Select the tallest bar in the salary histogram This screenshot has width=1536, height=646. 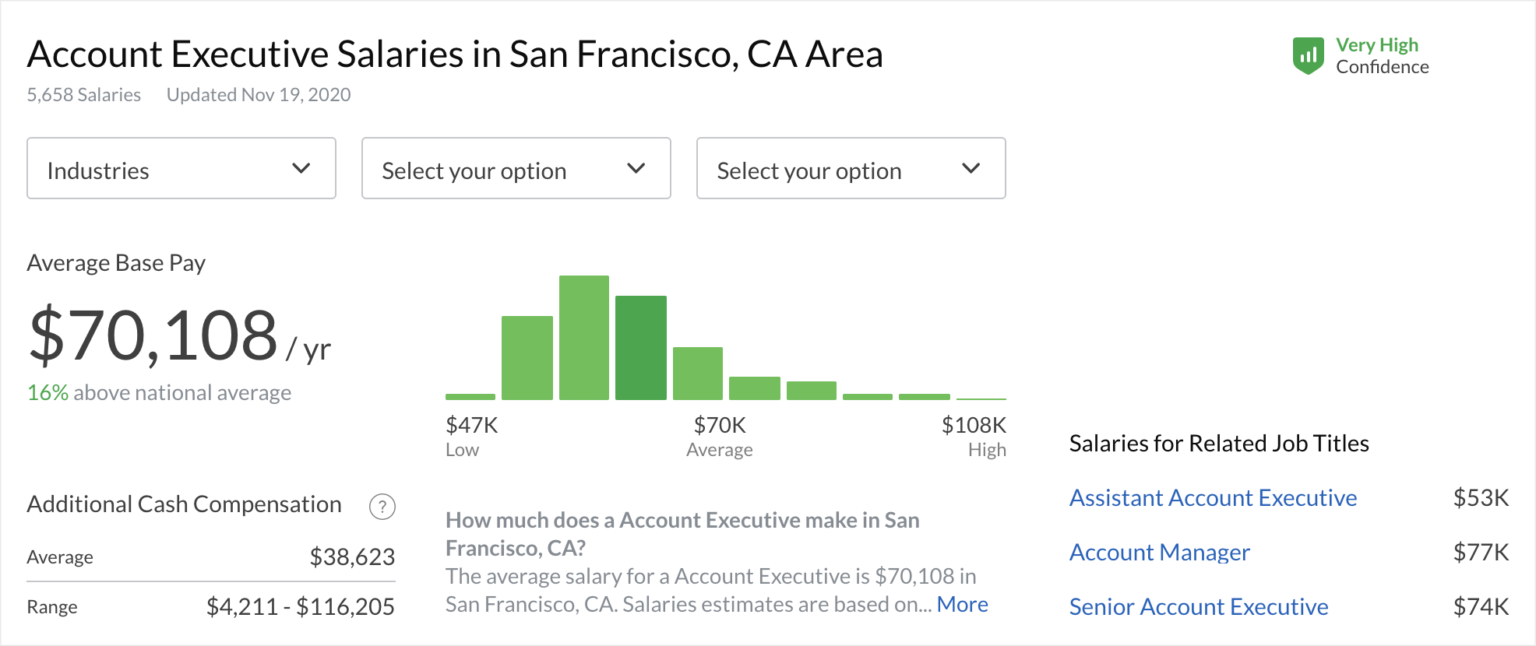[584, 335]
